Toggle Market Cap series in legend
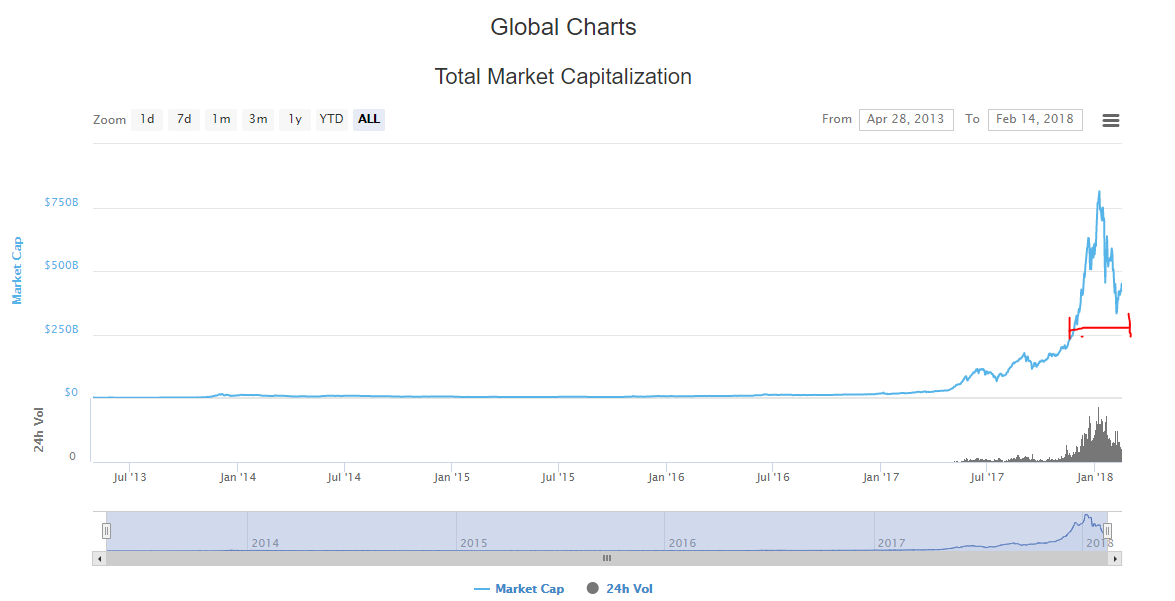The image size is (1175, 601). click(x=529, y=589)
